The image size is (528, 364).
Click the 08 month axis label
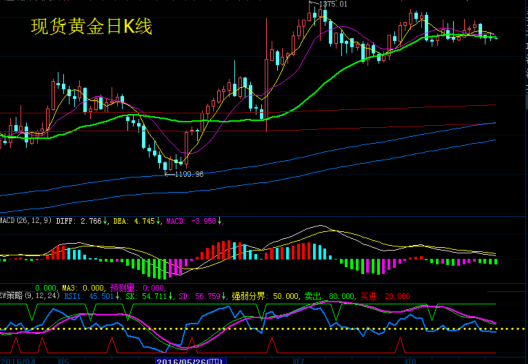pyautogui.click(x=410, y=361)
